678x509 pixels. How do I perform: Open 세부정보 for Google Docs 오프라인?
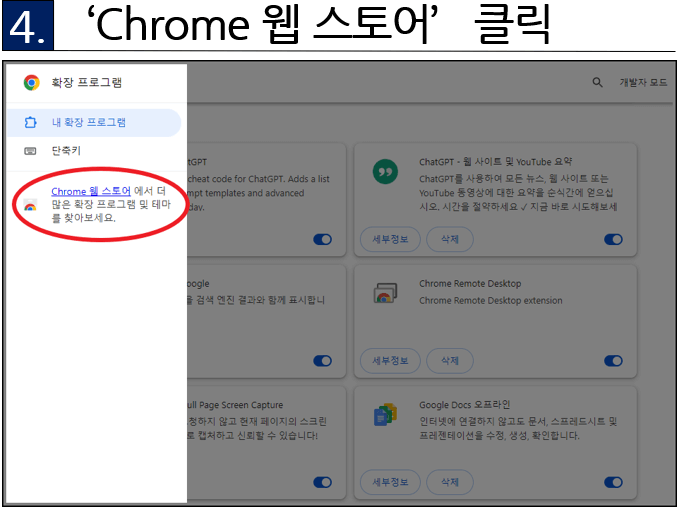click(x=390, y=482)
